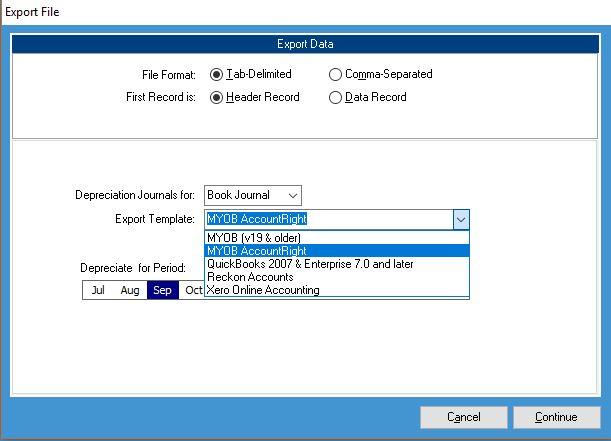
Task: Open the Depreciation Journals dropdown
Action: [x=253, y=195]
